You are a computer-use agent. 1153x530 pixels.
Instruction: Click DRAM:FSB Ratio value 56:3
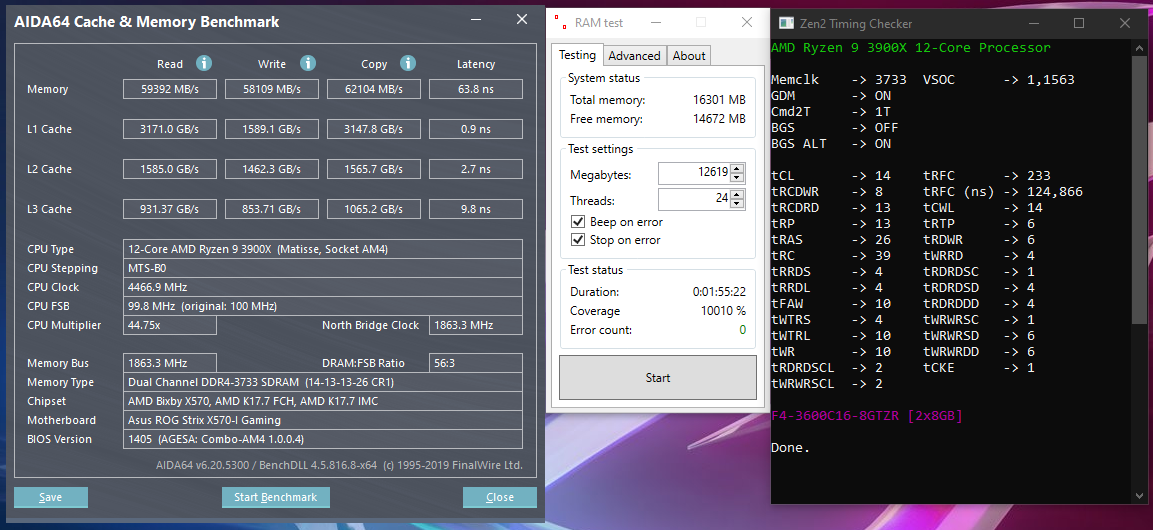pyautogui.click(x=476, y=363)
